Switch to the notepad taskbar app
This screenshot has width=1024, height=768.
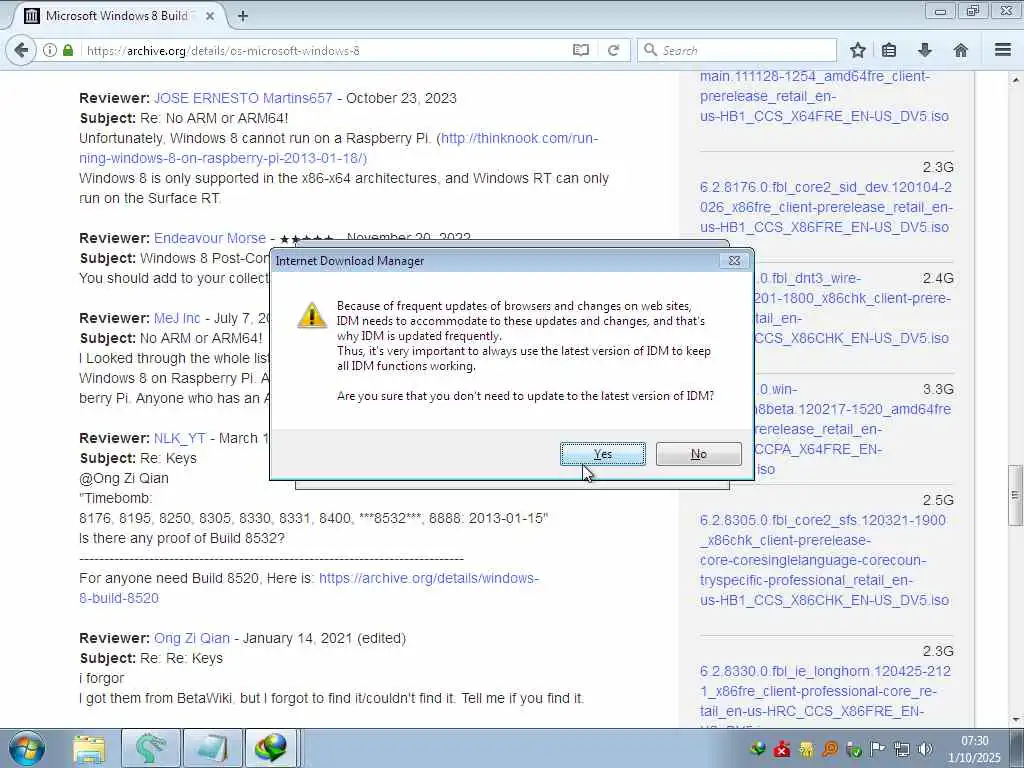[x=212, y=749]
